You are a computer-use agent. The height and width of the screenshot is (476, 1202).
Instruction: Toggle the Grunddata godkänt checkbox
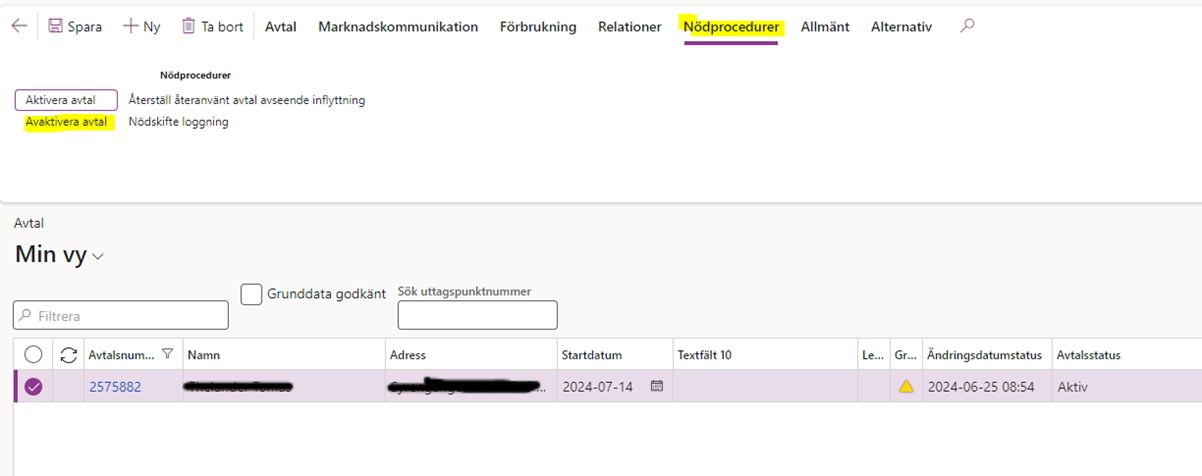tap(252, 294)
